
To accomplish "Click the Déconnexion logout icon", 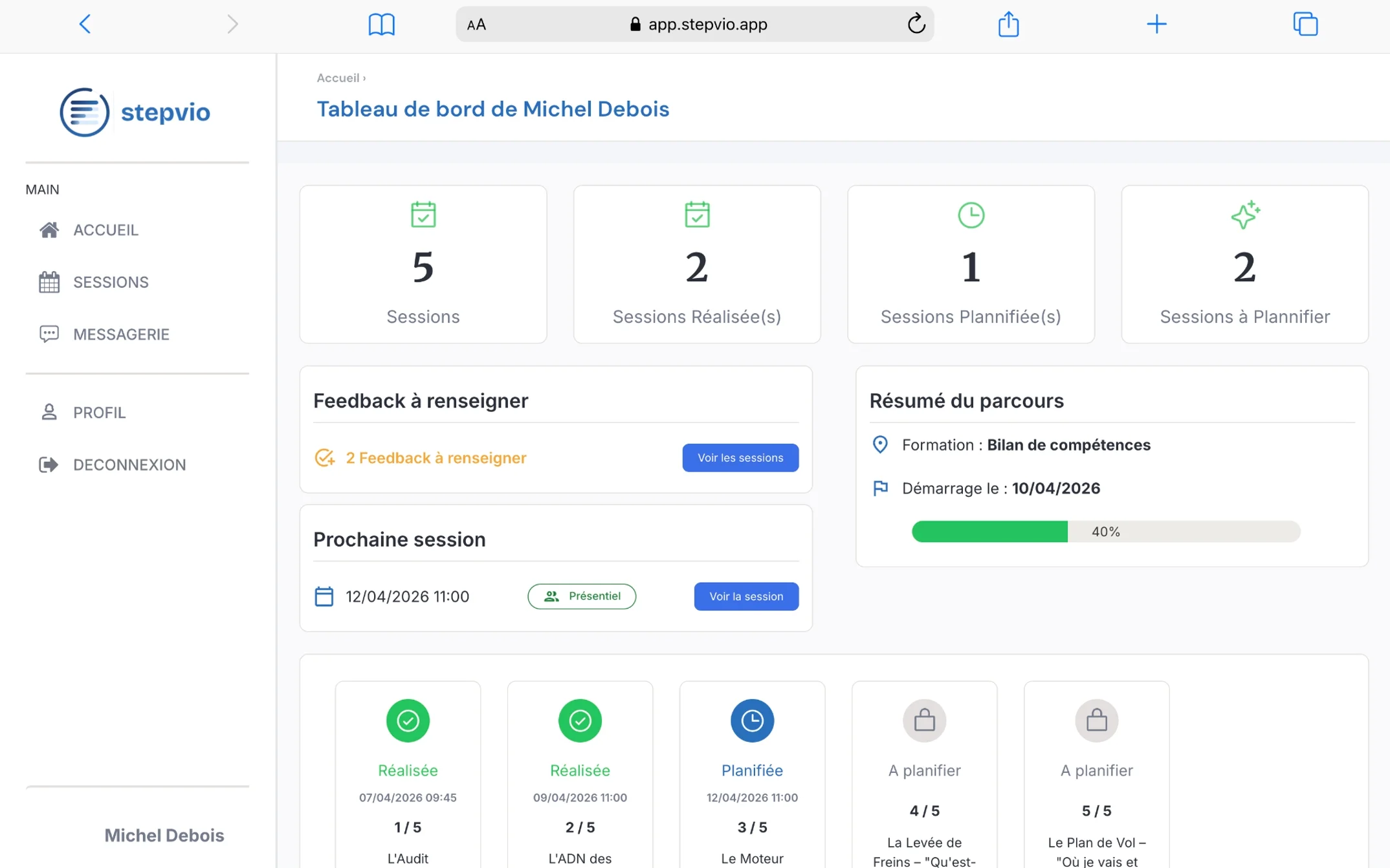I will tap(50, 464).
